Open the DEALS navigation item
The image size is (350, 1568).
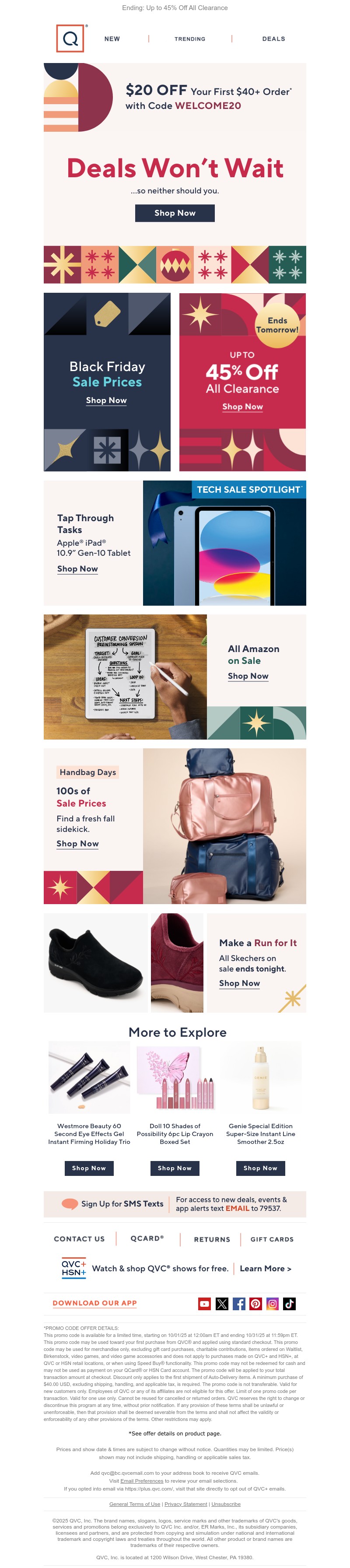274,39
